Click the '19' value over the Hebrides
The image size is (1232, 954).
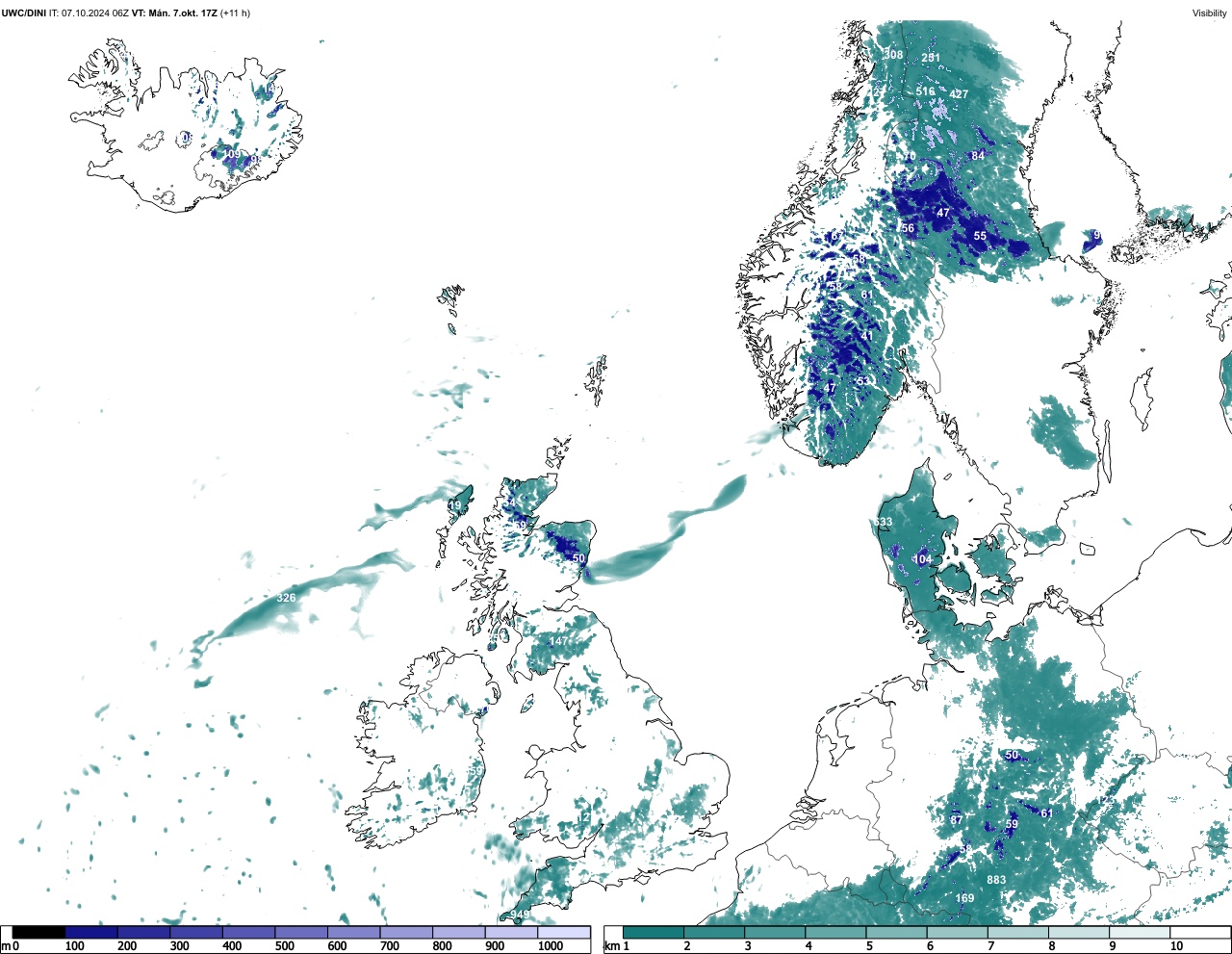coord(455,505)
